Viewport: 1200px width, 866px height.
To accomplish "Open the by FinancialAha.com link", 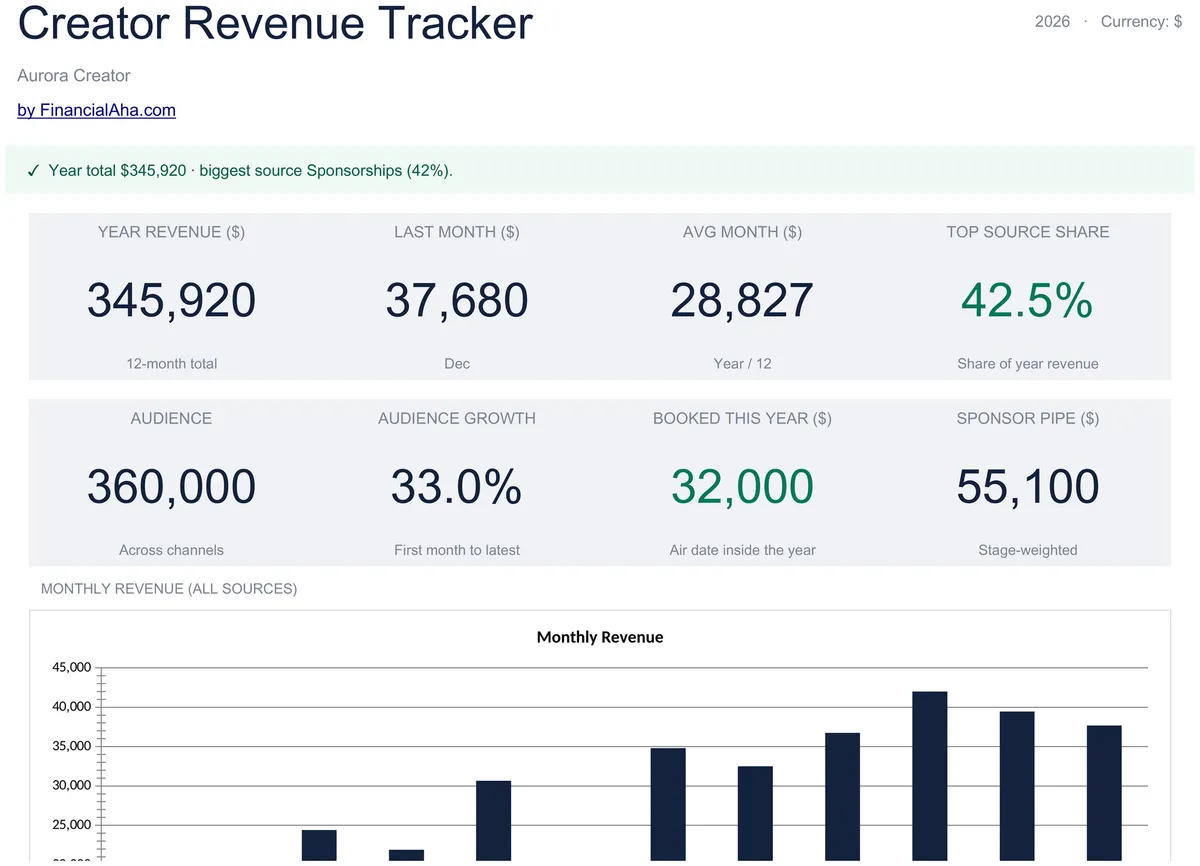I will (x=96, y=110).
